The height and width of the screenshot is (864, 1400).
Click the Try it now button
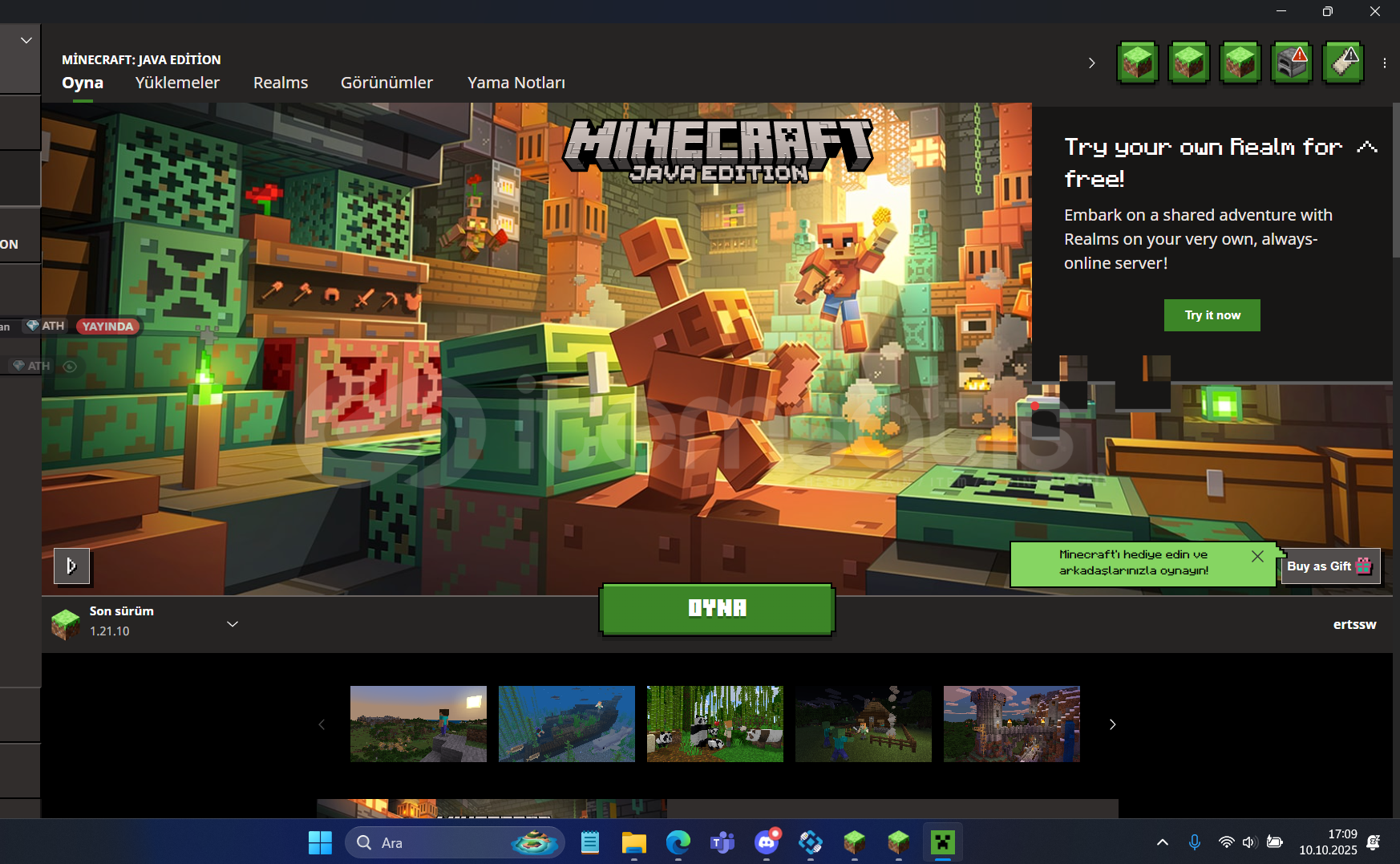1212,315
